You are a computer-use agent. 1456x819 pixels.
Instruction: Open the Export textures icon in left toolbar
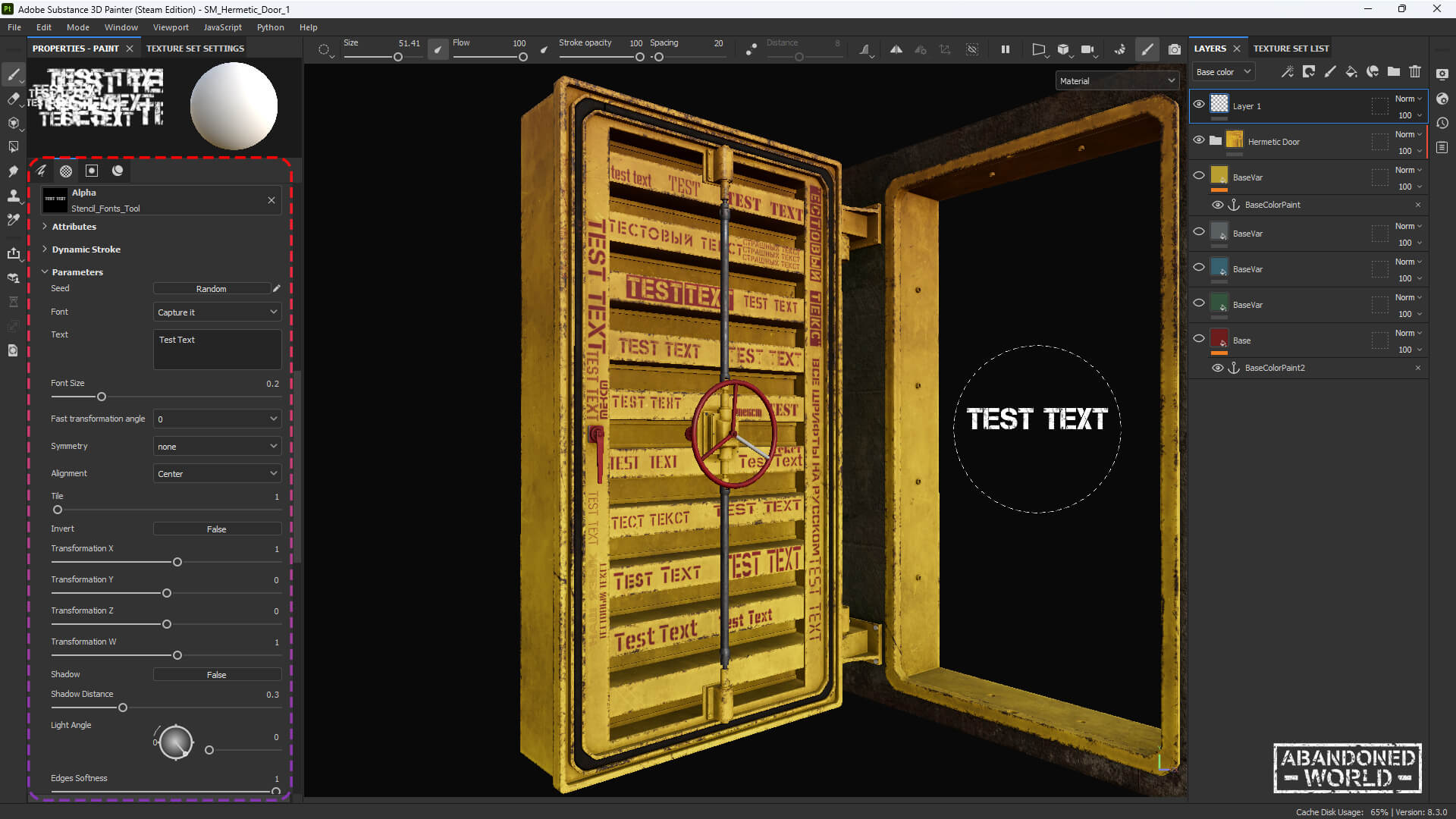(x=13, y=253)
